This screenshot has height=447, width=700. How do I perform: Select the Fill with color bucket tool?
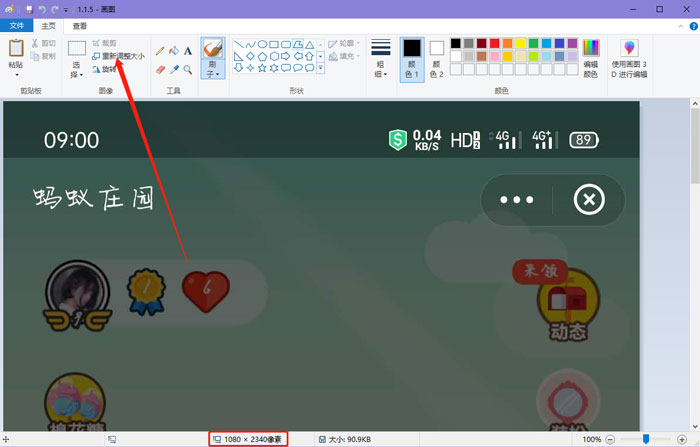[x=174, y=50]
